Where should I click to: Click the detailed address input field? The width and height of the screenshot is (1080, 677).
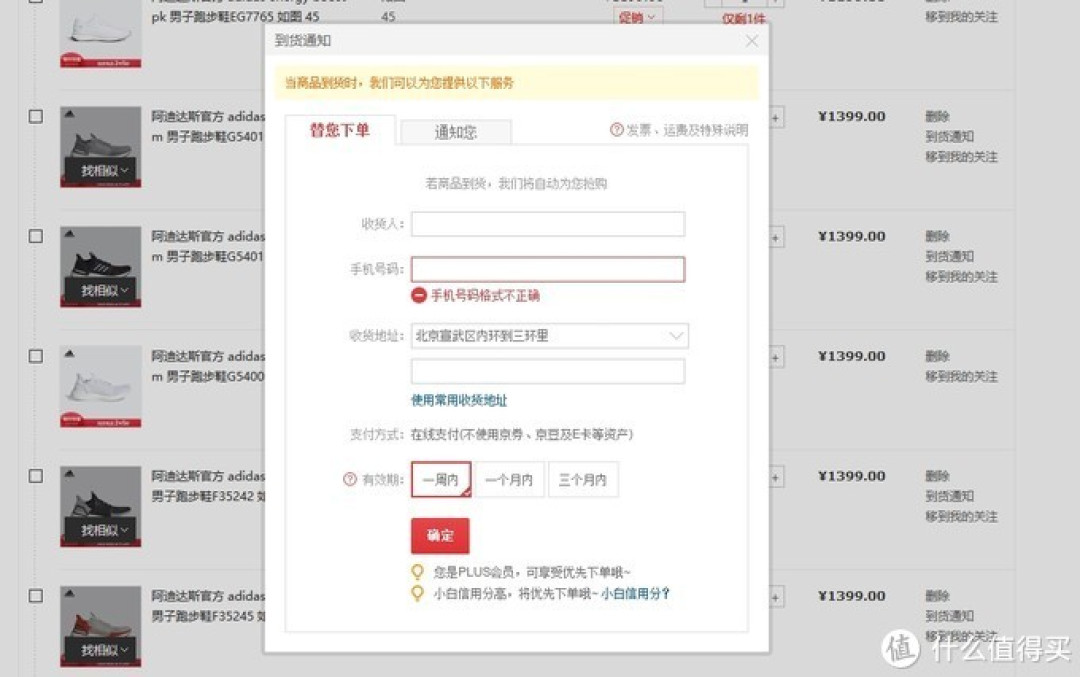[548, 371]
